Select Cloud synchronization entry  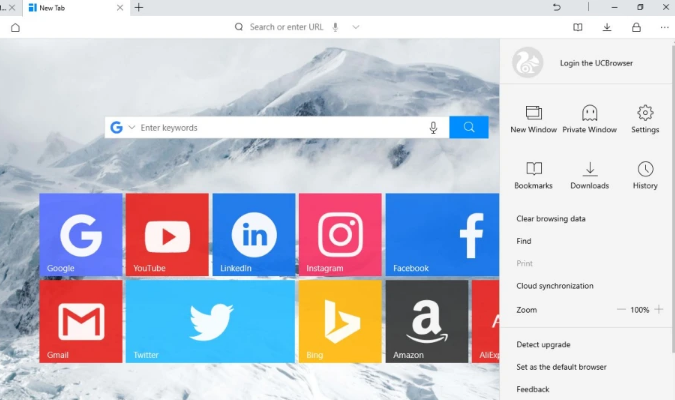555,286
